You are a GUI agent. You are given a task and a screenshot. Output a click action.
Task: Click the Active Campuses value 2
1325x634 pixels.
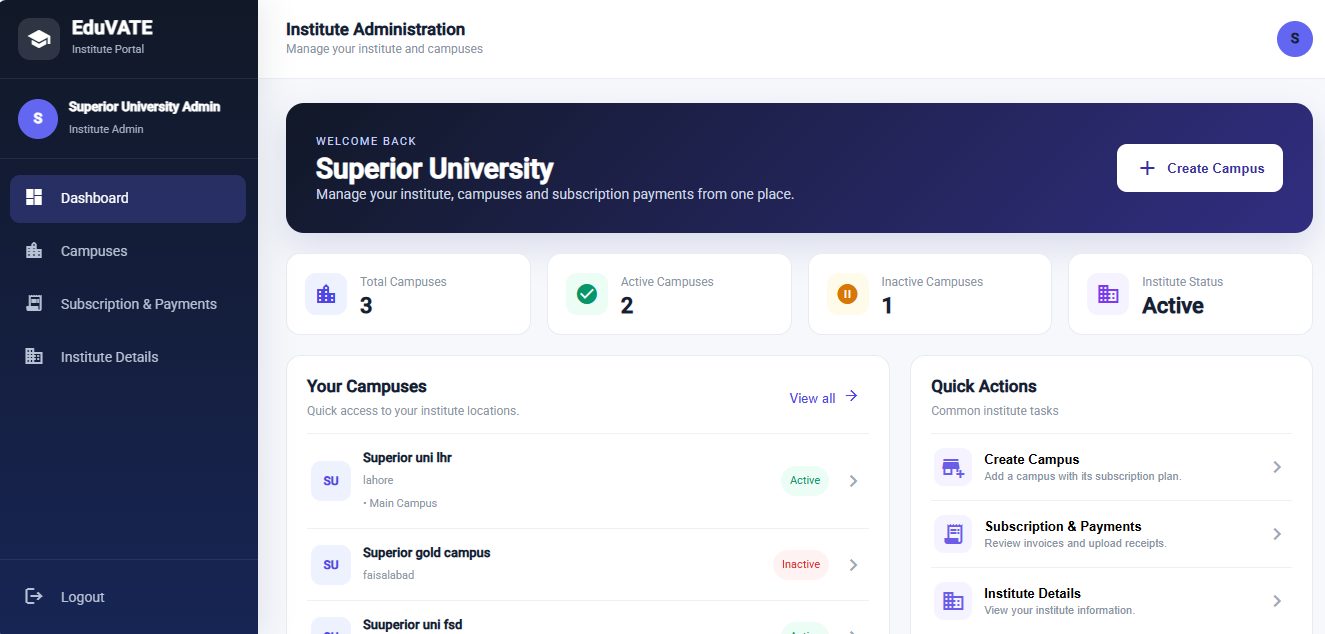[627, 306]
